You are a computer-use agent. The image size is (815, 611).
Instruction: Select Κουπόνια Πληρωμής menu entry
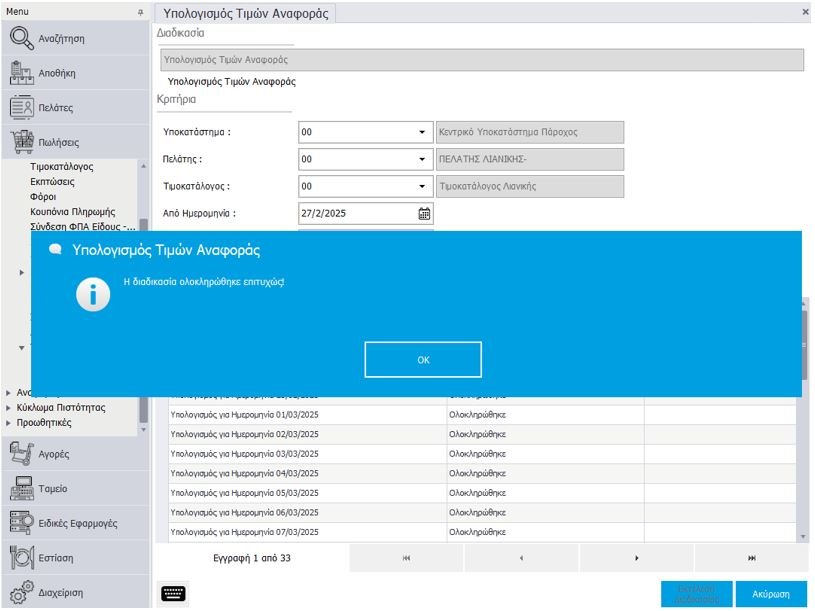click(x=73, y=212)
